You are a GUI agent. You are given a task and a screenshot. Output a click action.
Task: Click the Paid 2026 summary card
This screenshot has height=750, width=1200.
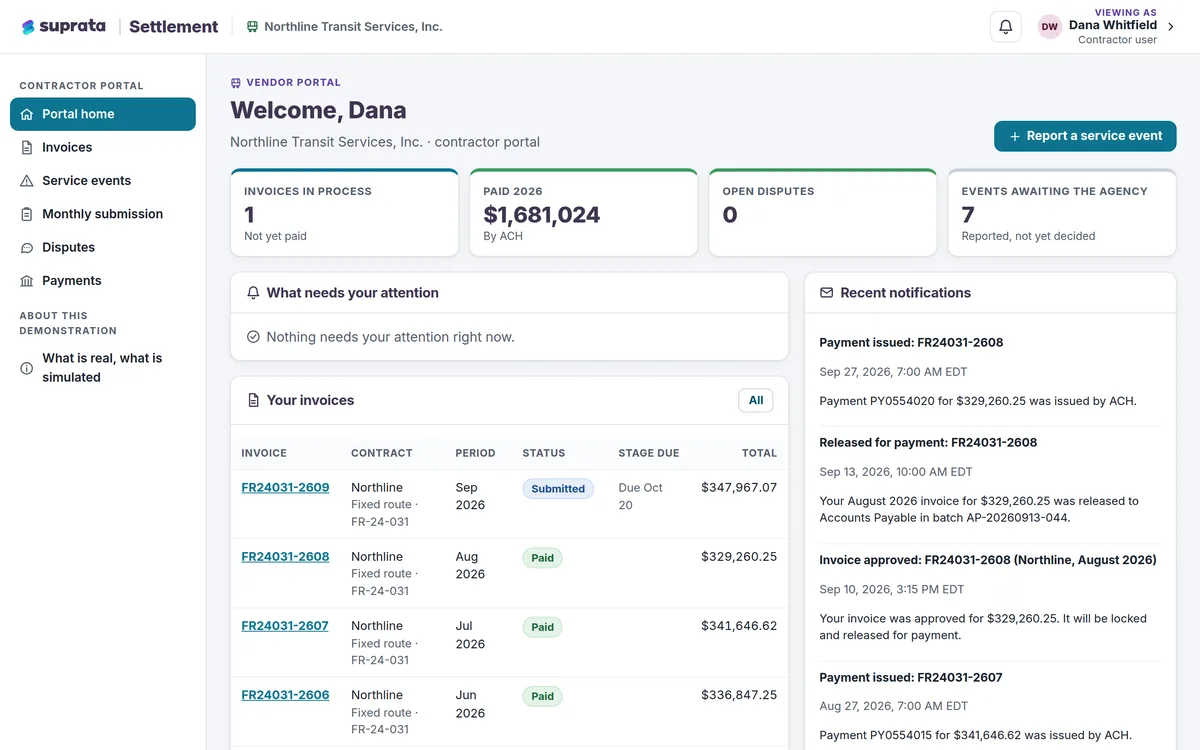[x=583, y=212]
